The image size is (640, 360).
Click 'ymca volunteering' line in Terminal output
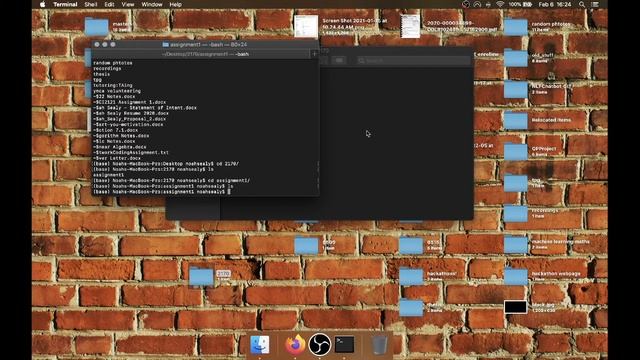click(x=117, y=91)
